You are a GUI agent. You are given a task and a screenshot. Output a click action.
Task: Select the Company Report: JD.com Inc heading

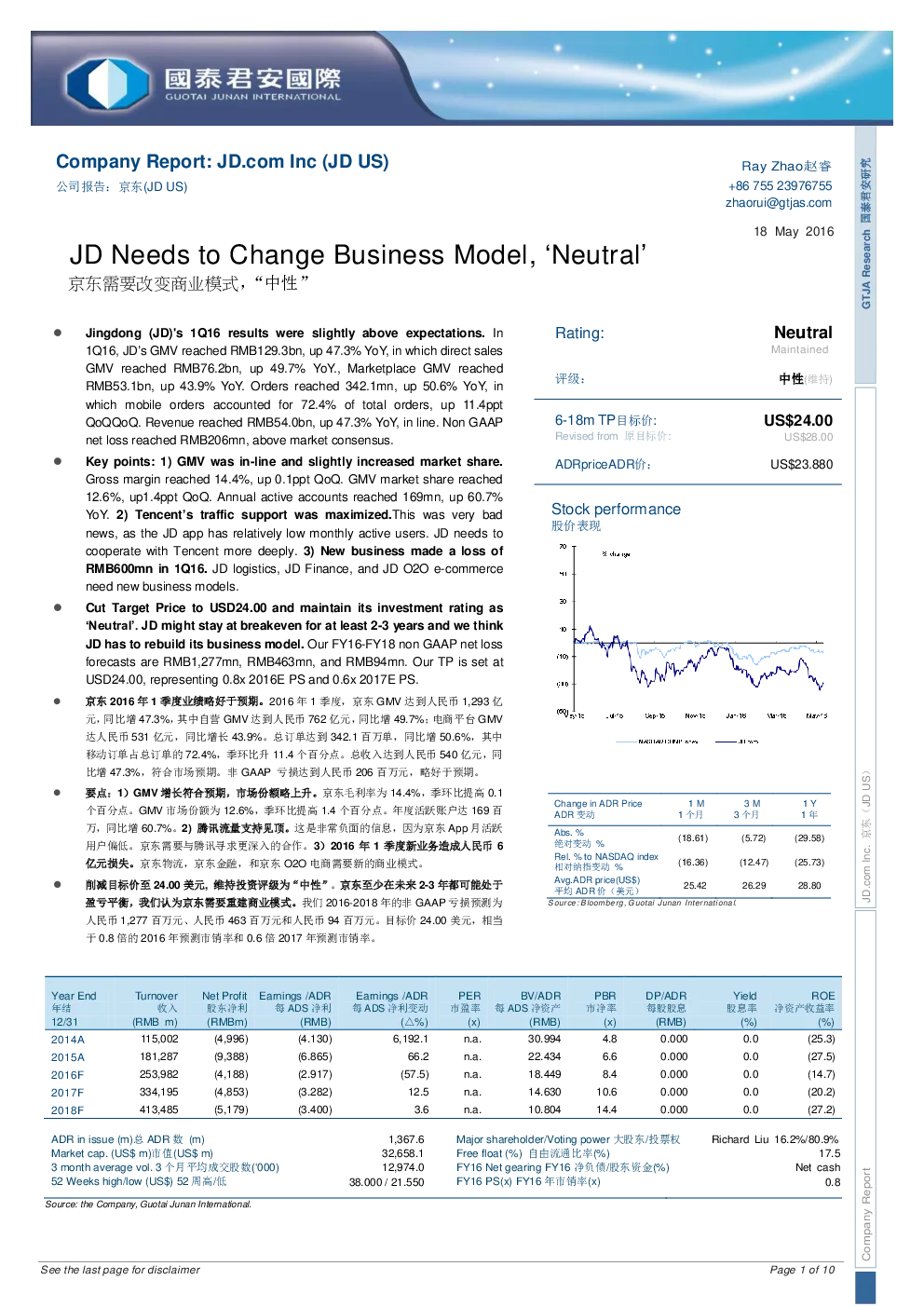pos(223,161)
